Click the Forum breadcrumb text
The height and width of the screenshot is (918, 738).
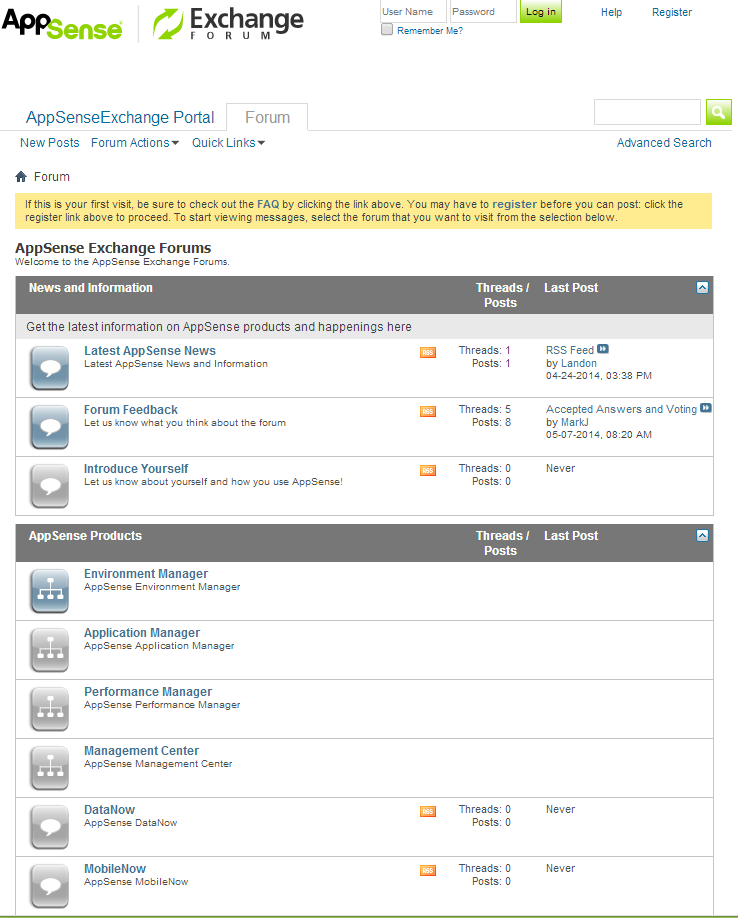(x=52, y=177)
